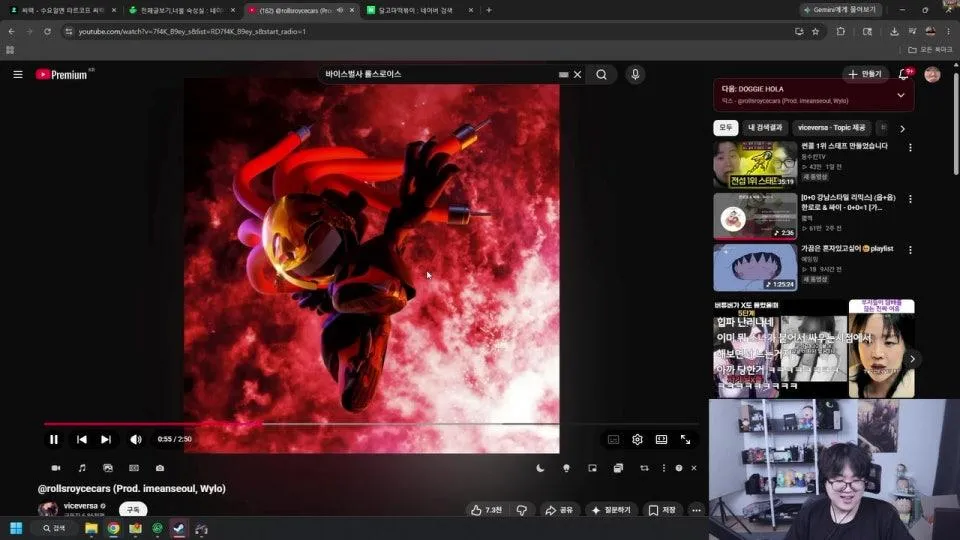Enter fullscreen mode
Image resolution: width=960 pixels, height=540 pixels.
pyautogui.click(x=686, y=440)
